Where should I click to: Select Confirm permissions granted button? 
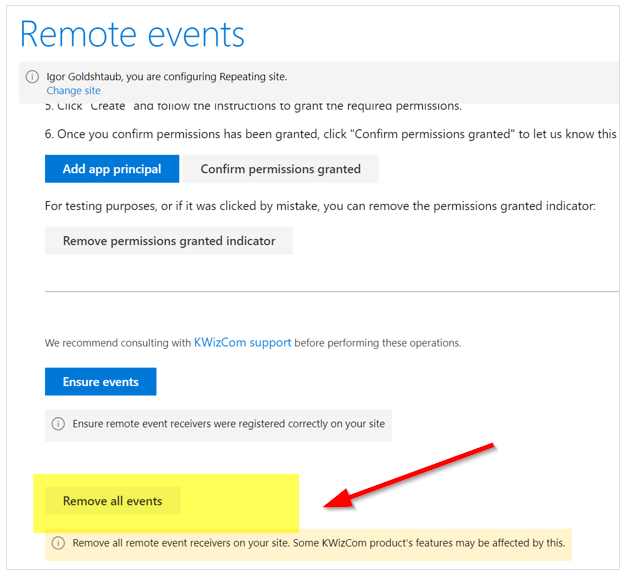point(281,169)
